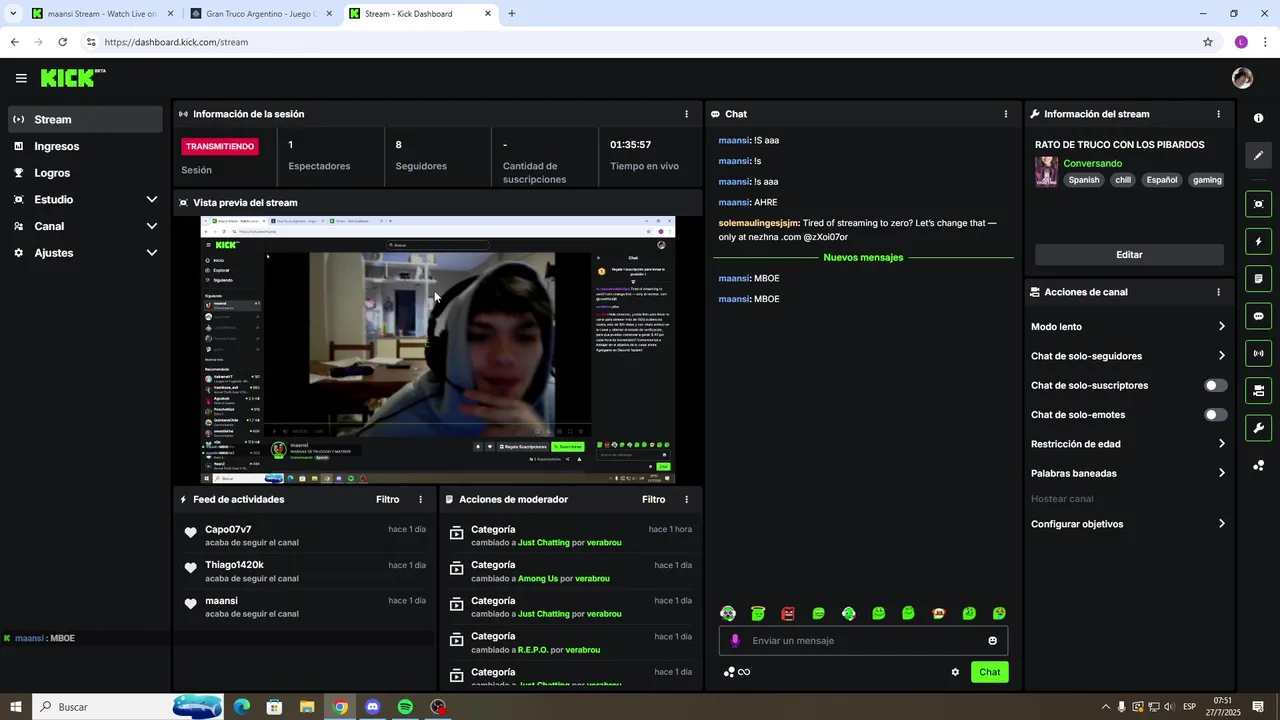The width and height of the screenshot is (1280, 720).
Task: Open Palabras baneadas options arrow
Action: point(1221,473)
